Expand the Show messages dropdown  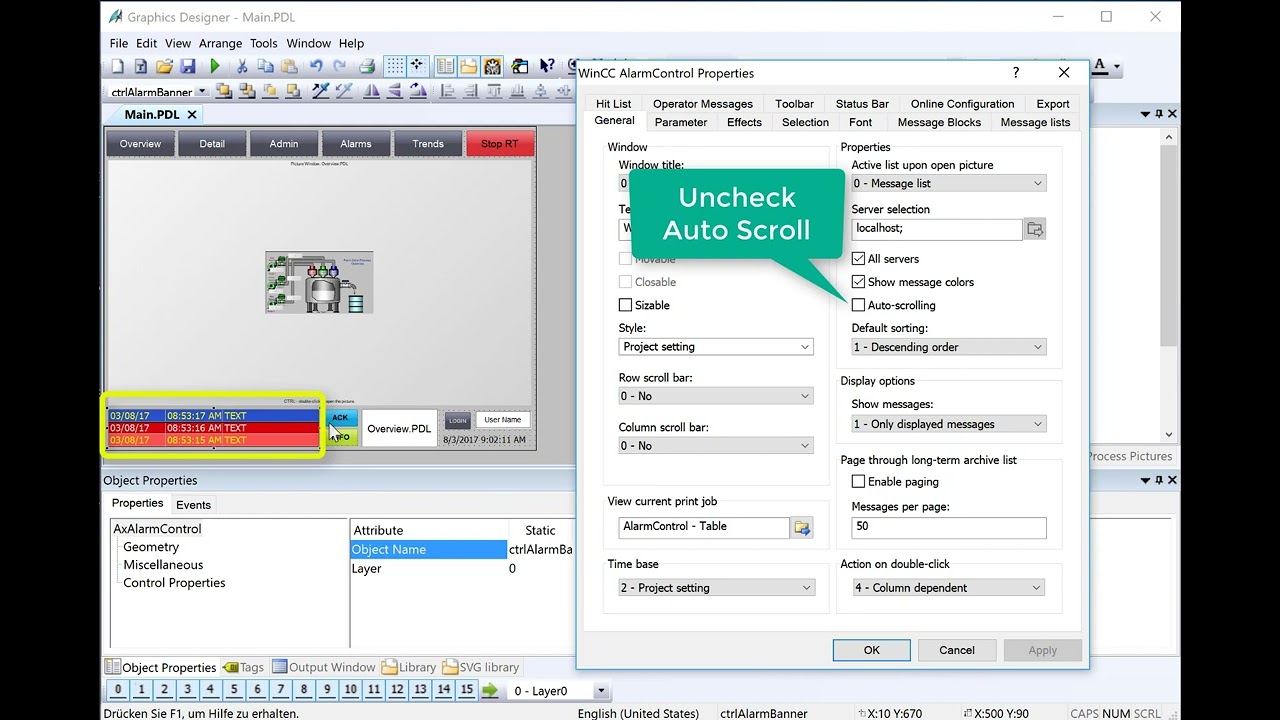tap(949, 424)
